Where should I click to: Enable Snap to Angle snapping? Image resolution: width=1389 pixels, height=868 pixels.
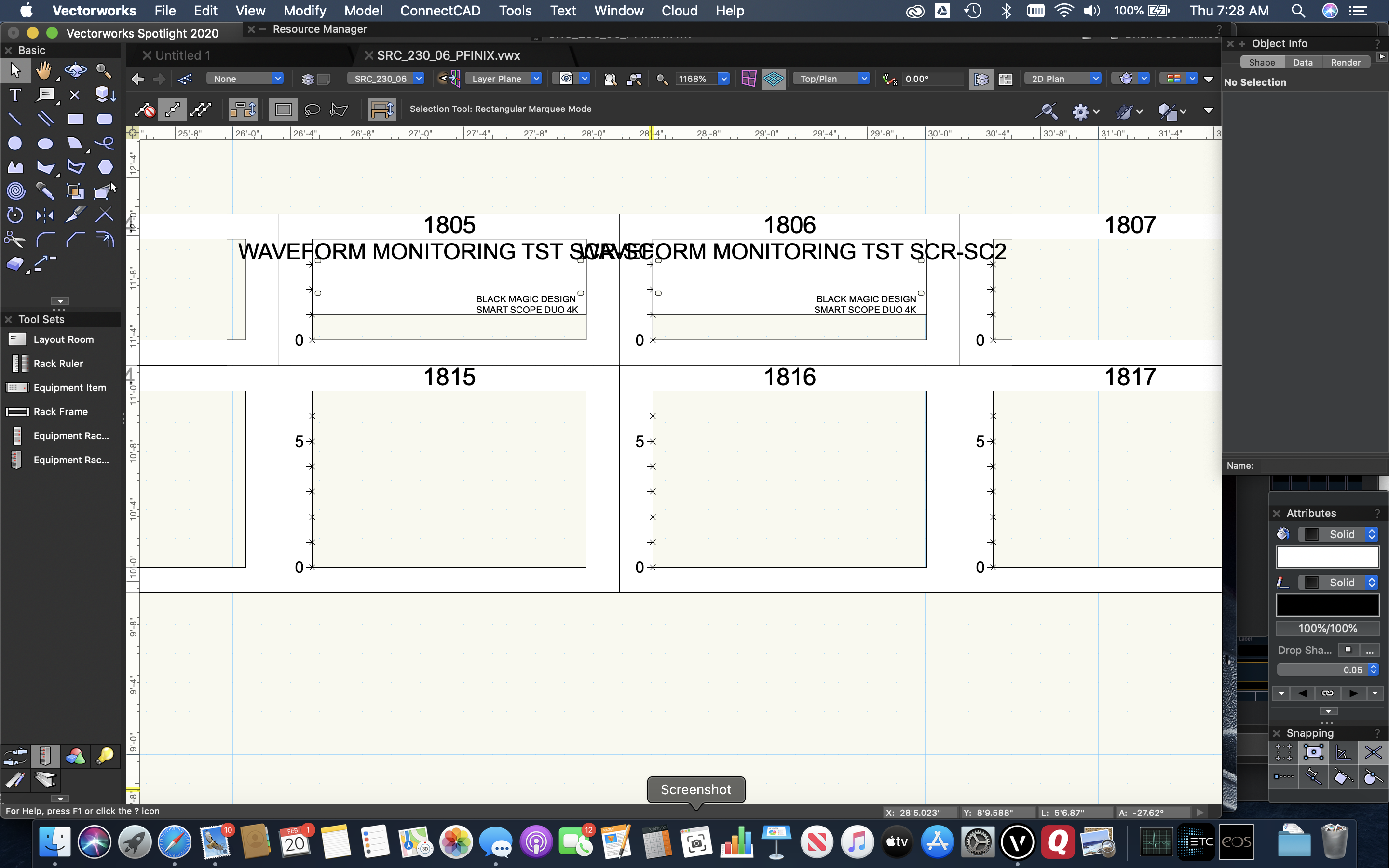click(1343, 753)
